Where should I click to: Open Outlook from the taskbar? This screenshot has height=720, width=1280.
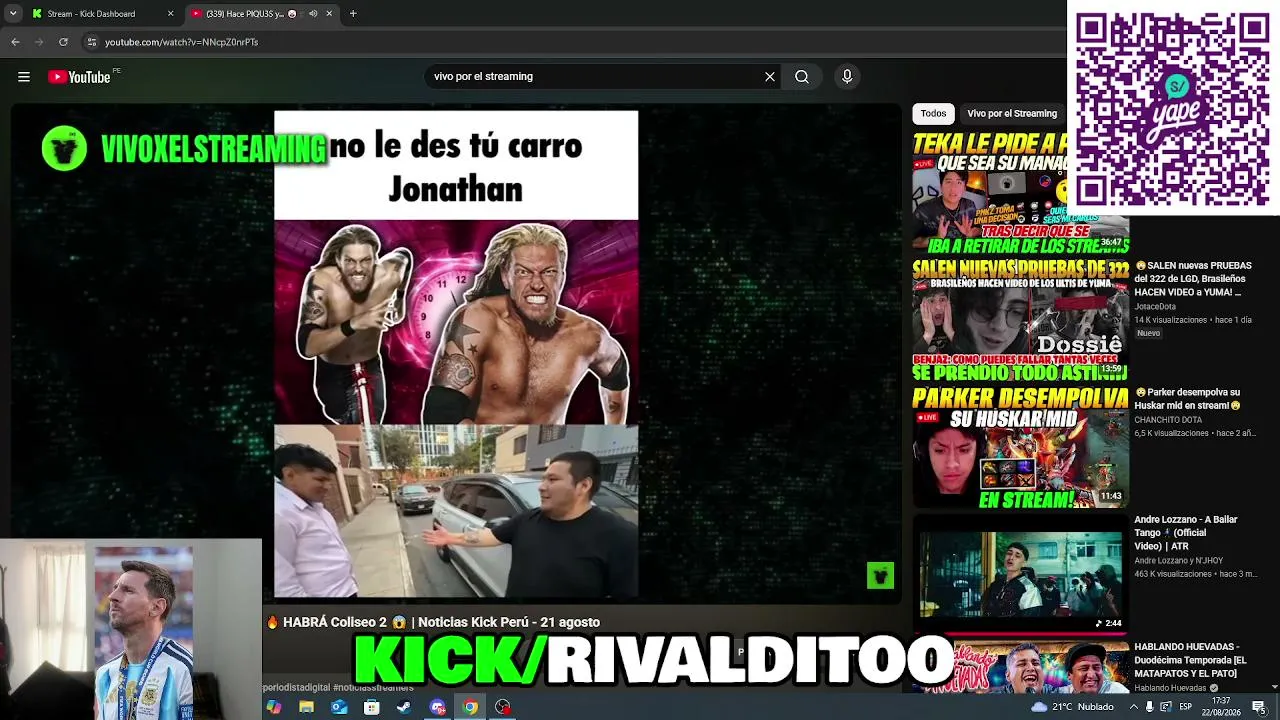(x=339, y=707)
